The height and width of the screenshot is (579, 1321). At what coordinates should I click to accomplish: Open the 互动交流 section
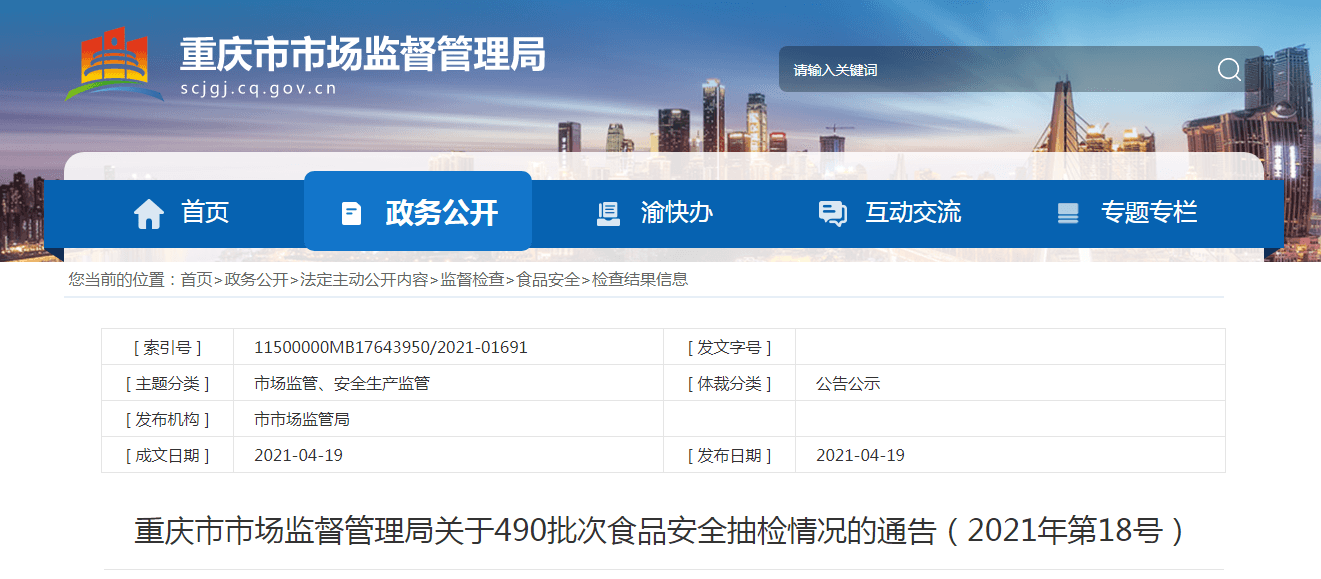[914, 211]
